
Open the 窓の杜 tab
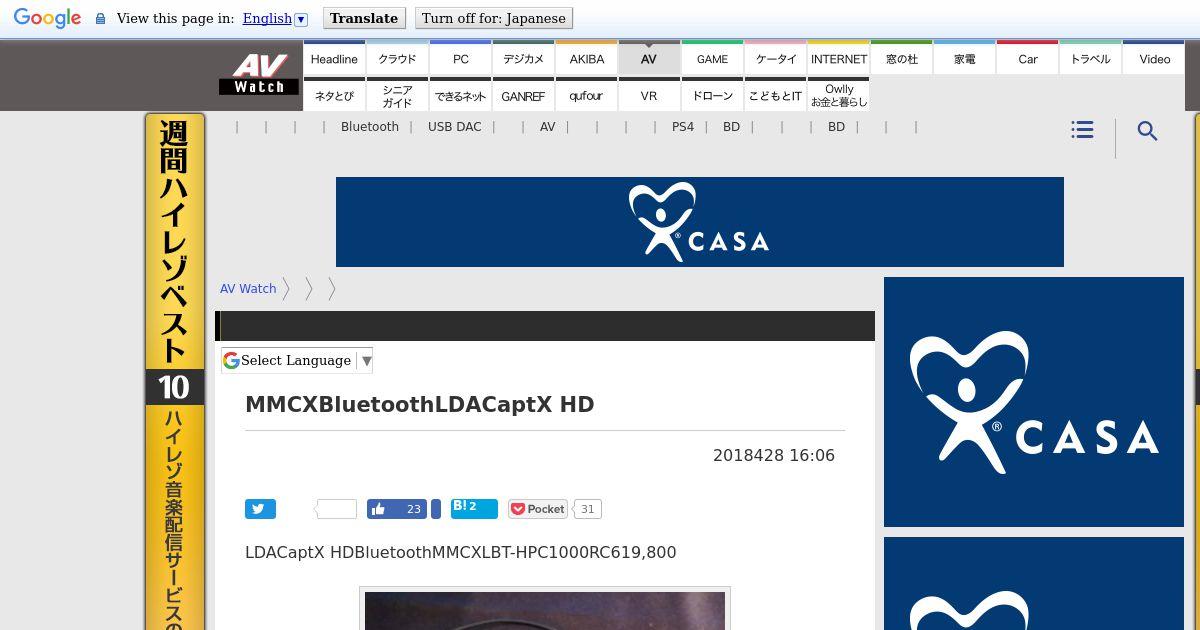point(902,58)
